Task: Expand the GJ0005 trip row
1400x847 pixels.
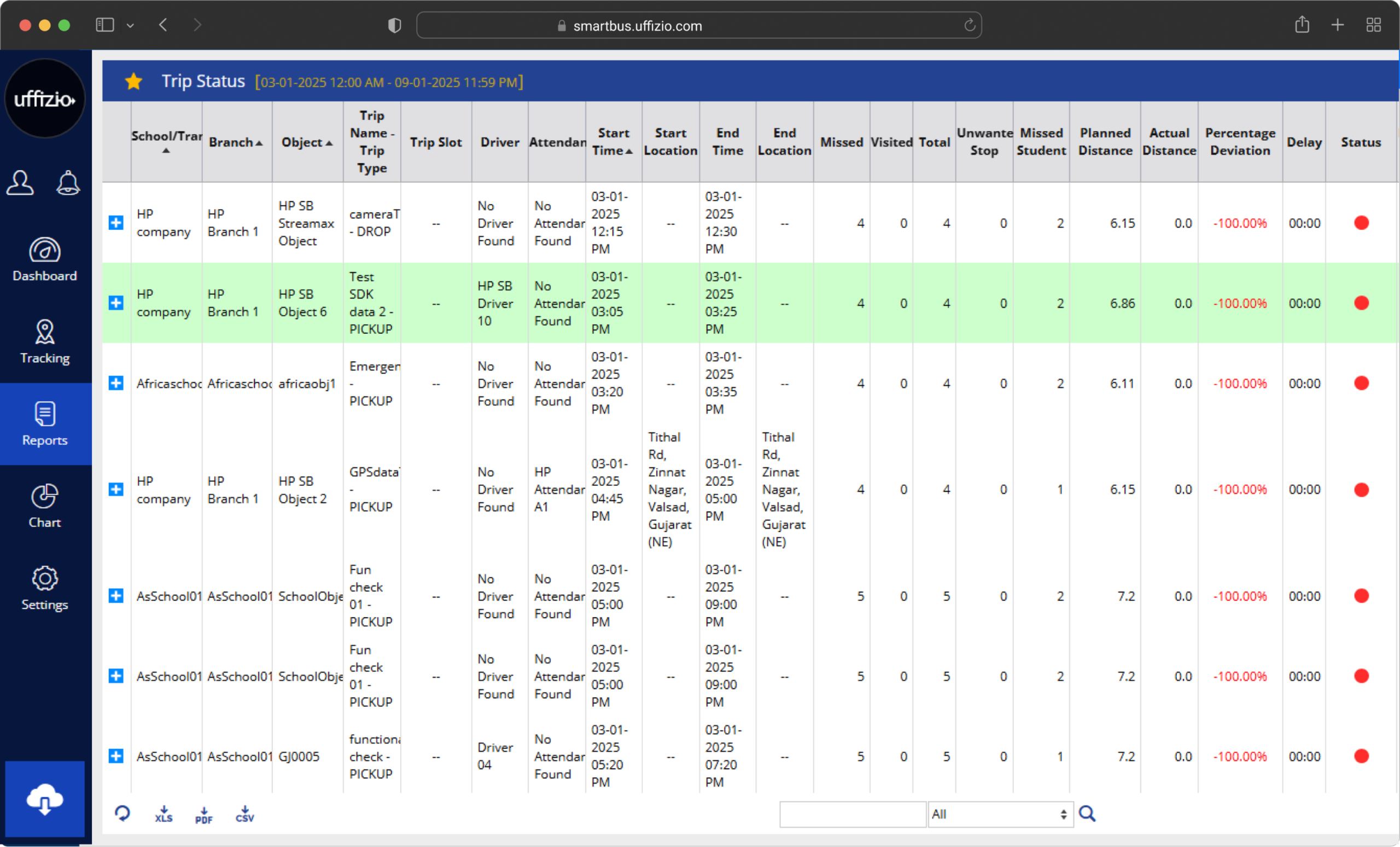Action: [116, 756]
